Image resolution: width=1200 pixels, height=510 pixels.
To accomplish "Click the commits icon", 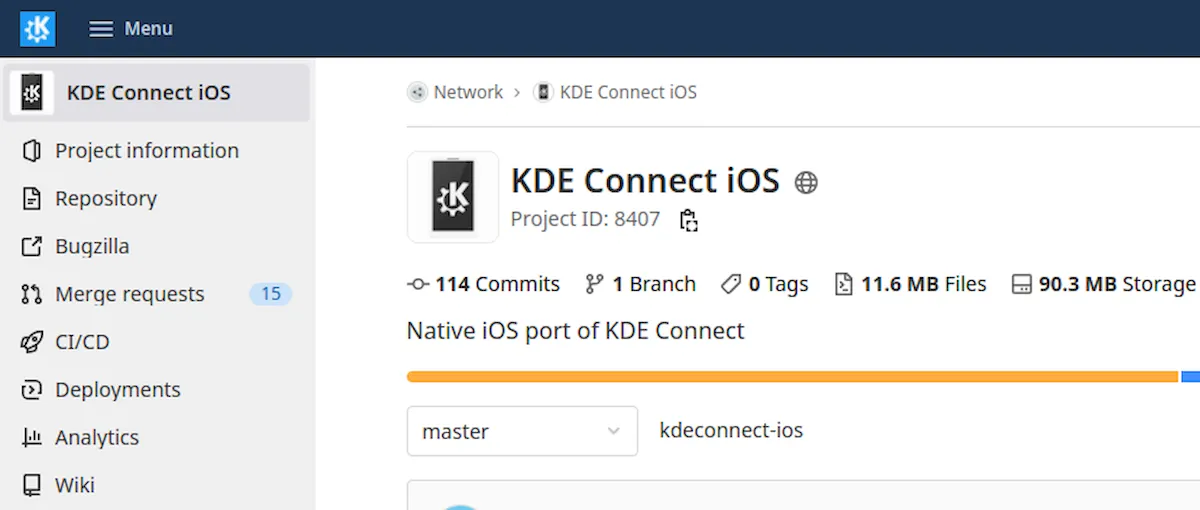I will tap(418, 284).
